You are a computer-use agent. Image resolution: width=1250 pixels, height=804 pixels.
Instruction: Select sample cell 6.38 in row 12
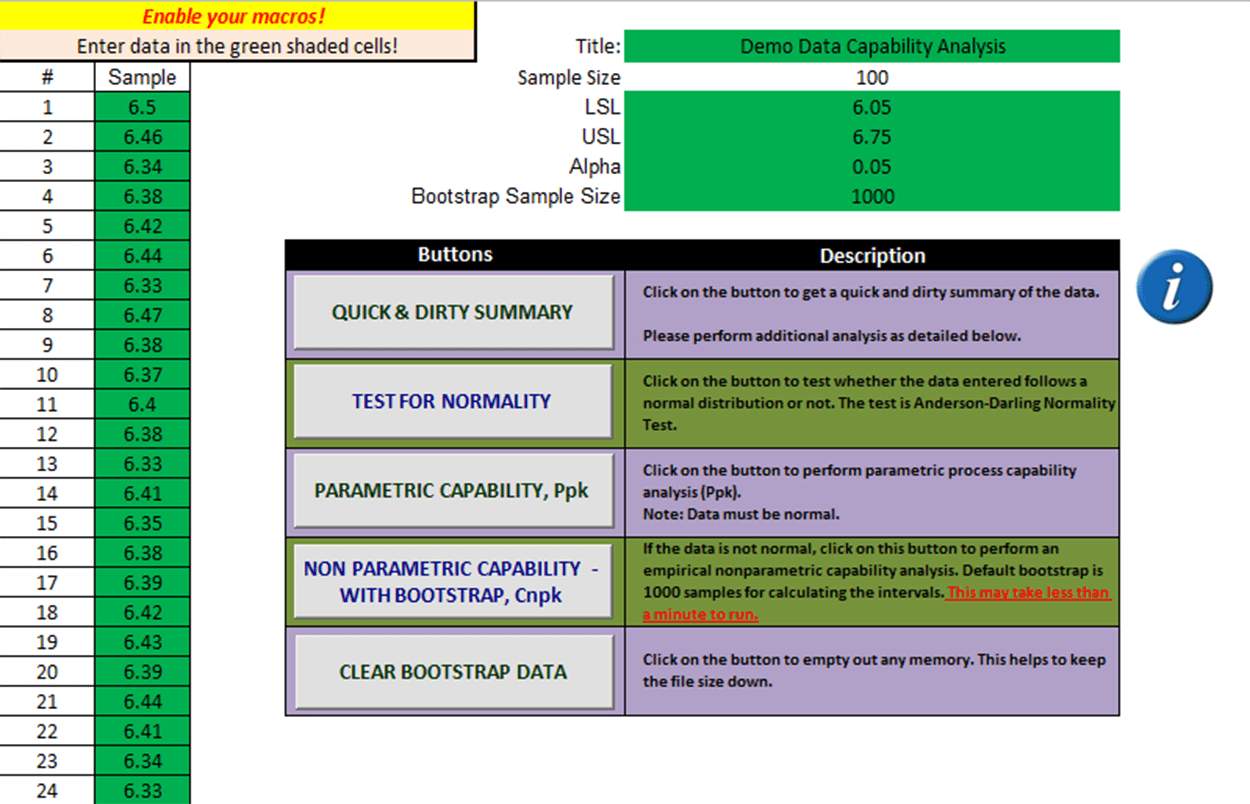click(x=142, y=434)
